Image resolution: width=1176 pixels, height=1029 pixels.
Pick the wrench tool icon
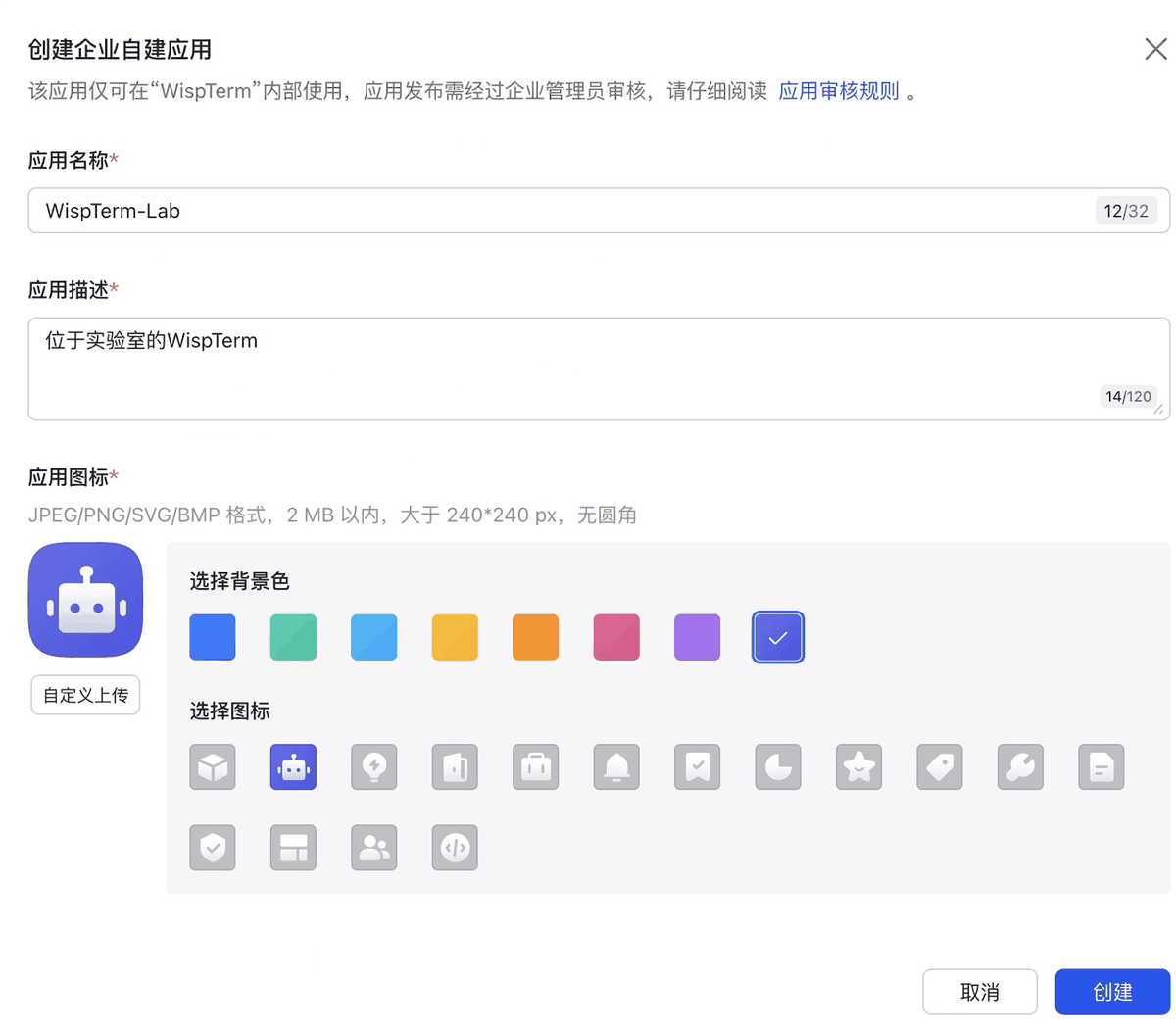click(x=1020, y=766)
